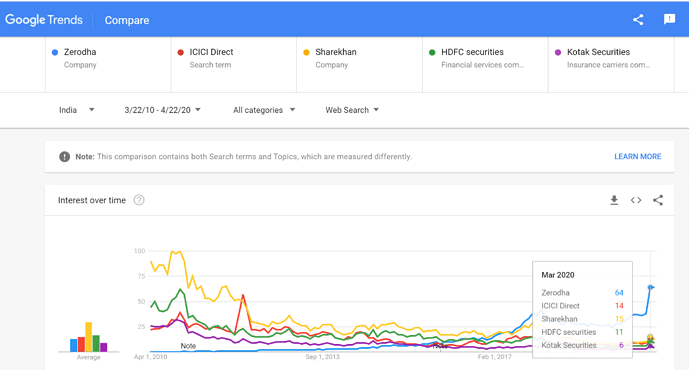Screen dimensions: 689x370
Task: Share the Interest over time chart
Action: [x=658, y=200]
